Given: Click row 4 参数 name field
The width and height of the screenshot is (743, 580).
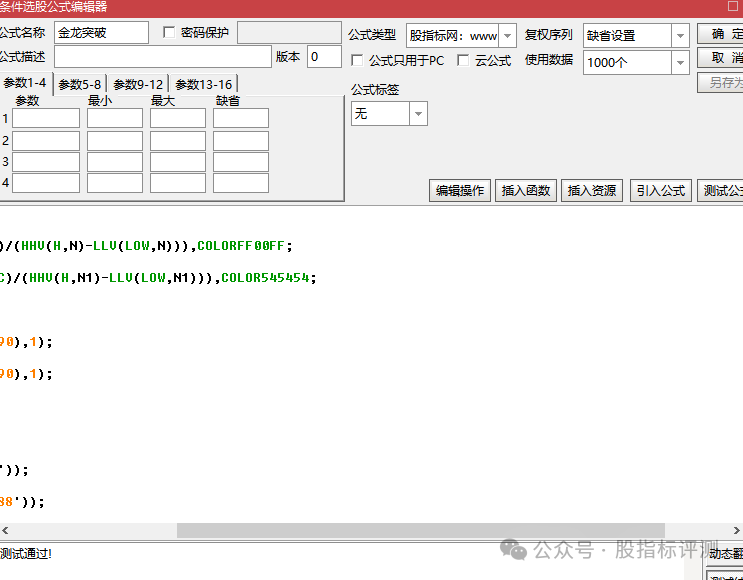Looking at the screenshot, I should click(46, 183).
